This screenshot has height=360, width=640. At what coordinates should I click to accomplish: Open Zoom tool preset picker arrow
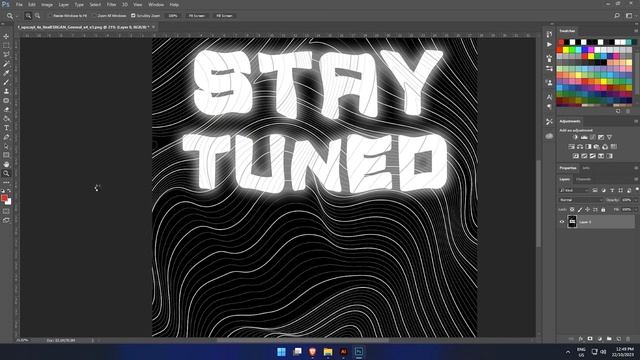pyautogui.click(x=17, y=16)
